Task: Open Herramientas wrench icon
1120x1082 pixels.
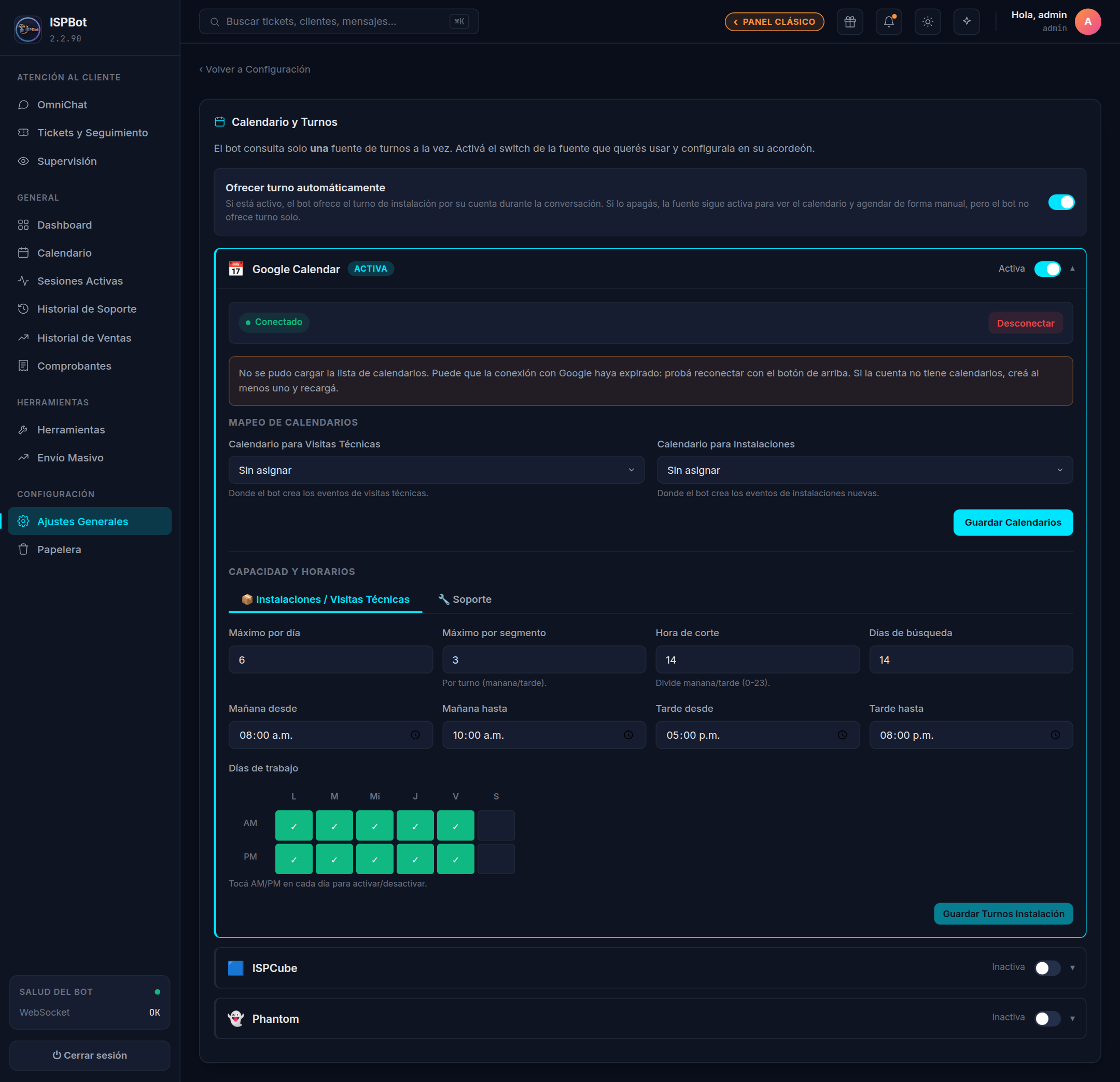Action: coord(23,430)
